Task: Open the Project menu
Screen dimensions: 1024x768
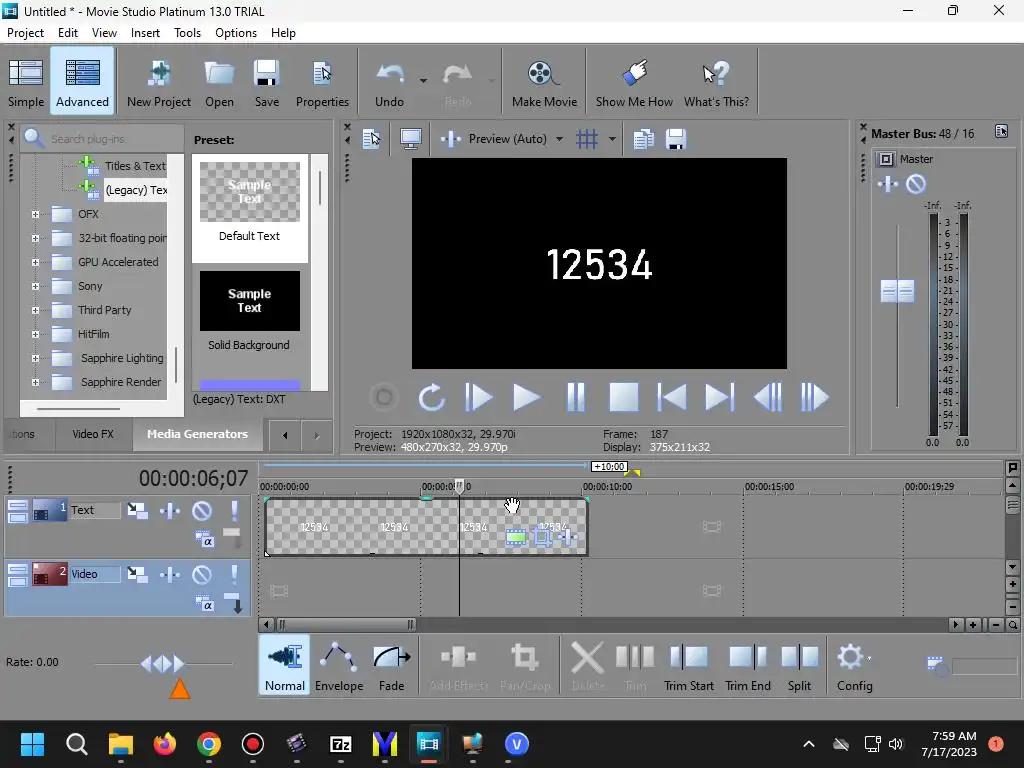Action: click(25, 33)
